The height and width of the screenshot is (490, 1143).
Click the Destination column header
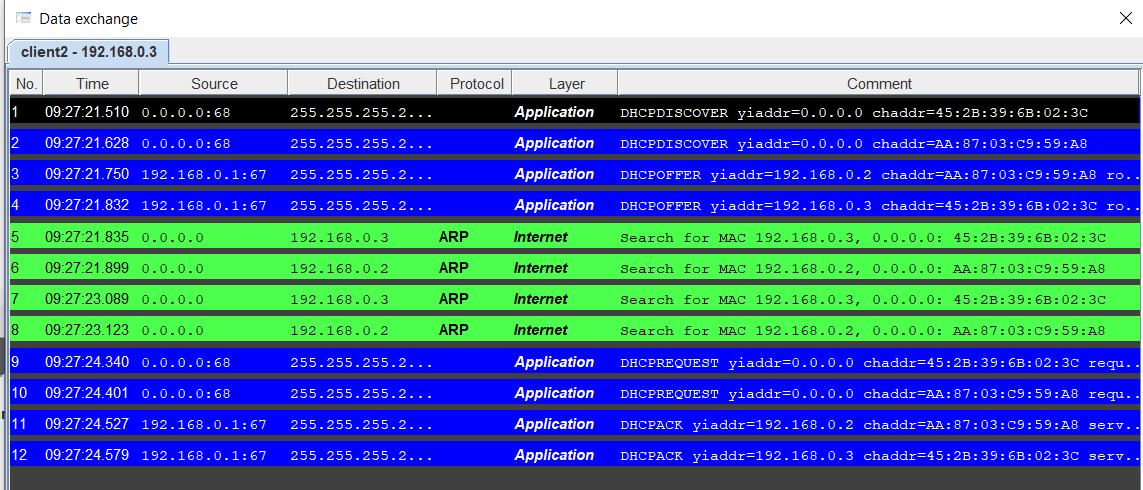click(x=363, y=84)
